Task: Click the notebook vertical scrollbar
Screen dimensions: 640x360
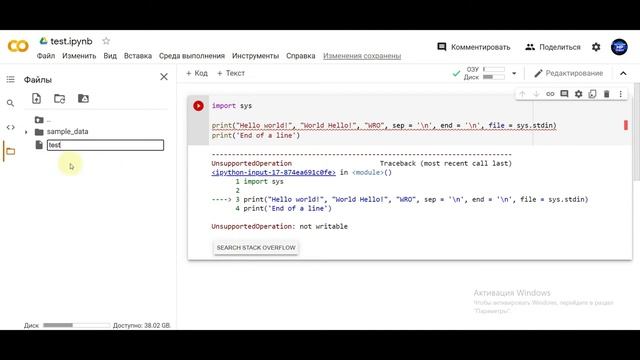Action: pos(637,131)
